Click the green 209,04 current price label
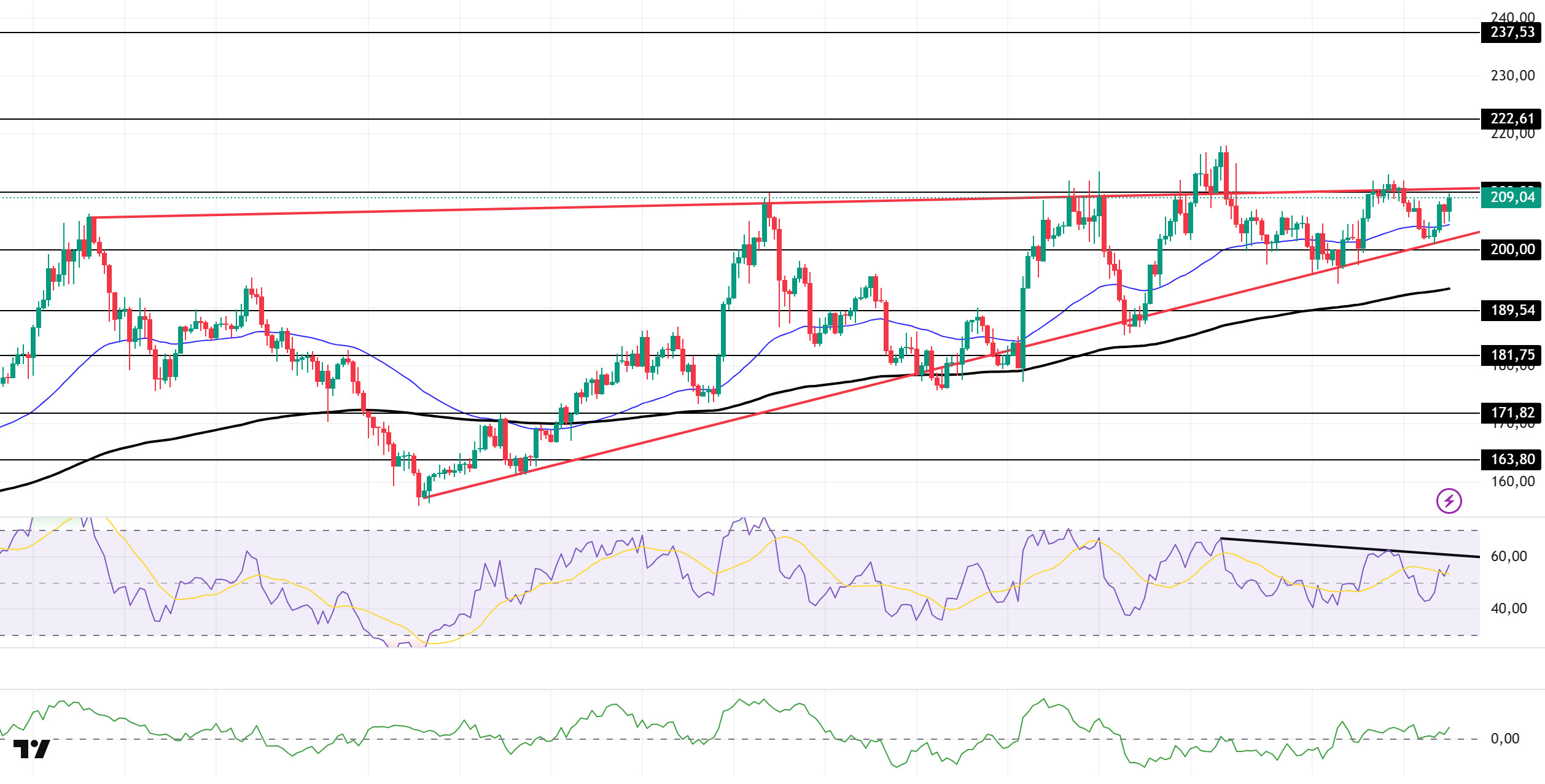Screen dimensions: 1545x784 point(1511,197)
